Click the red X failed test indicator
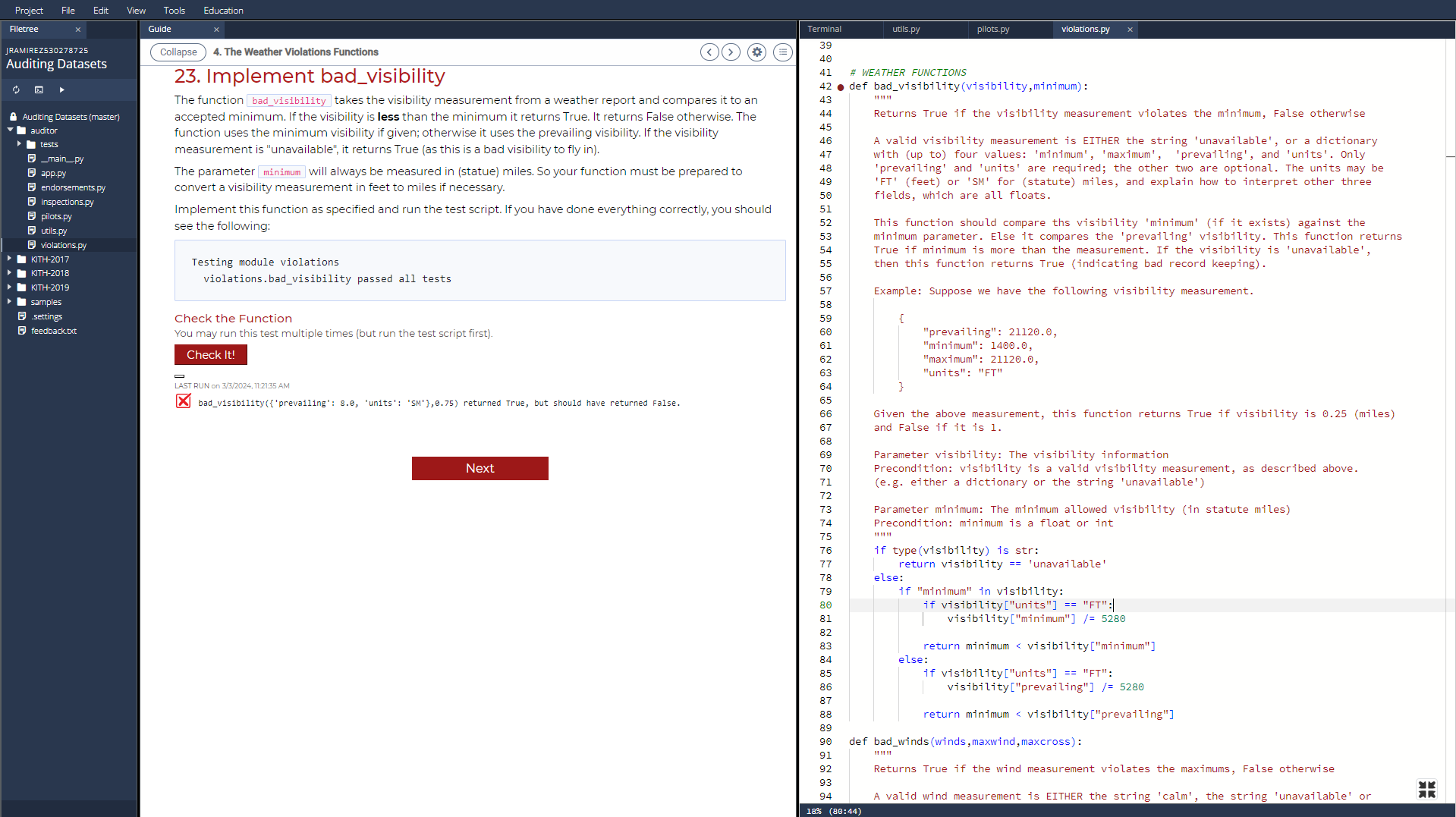Image resolution: width=1456 pixels, height=817 pixels. tap(183, 401)
